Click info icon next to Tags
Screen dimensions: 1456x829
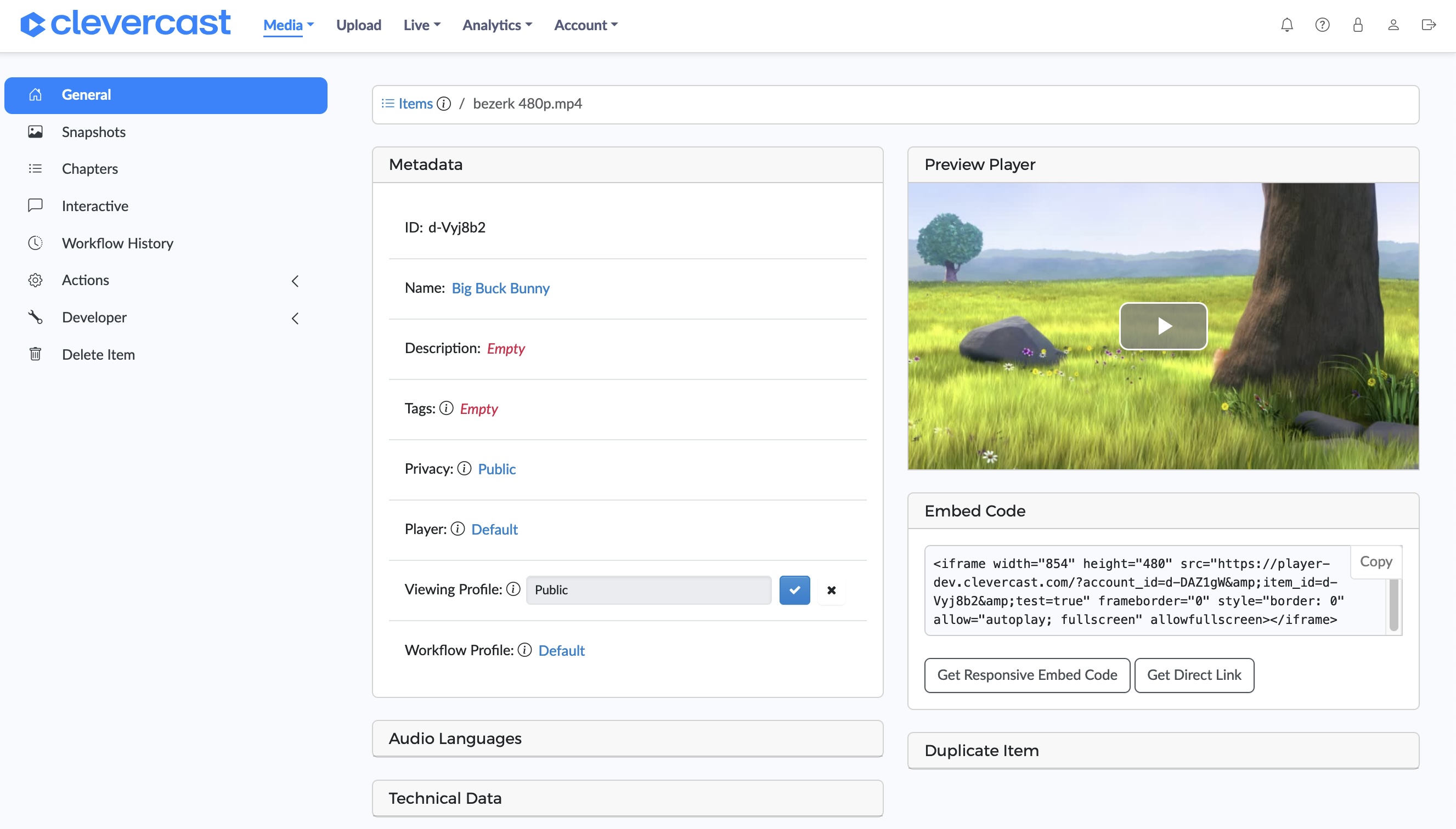coord(447,408)
